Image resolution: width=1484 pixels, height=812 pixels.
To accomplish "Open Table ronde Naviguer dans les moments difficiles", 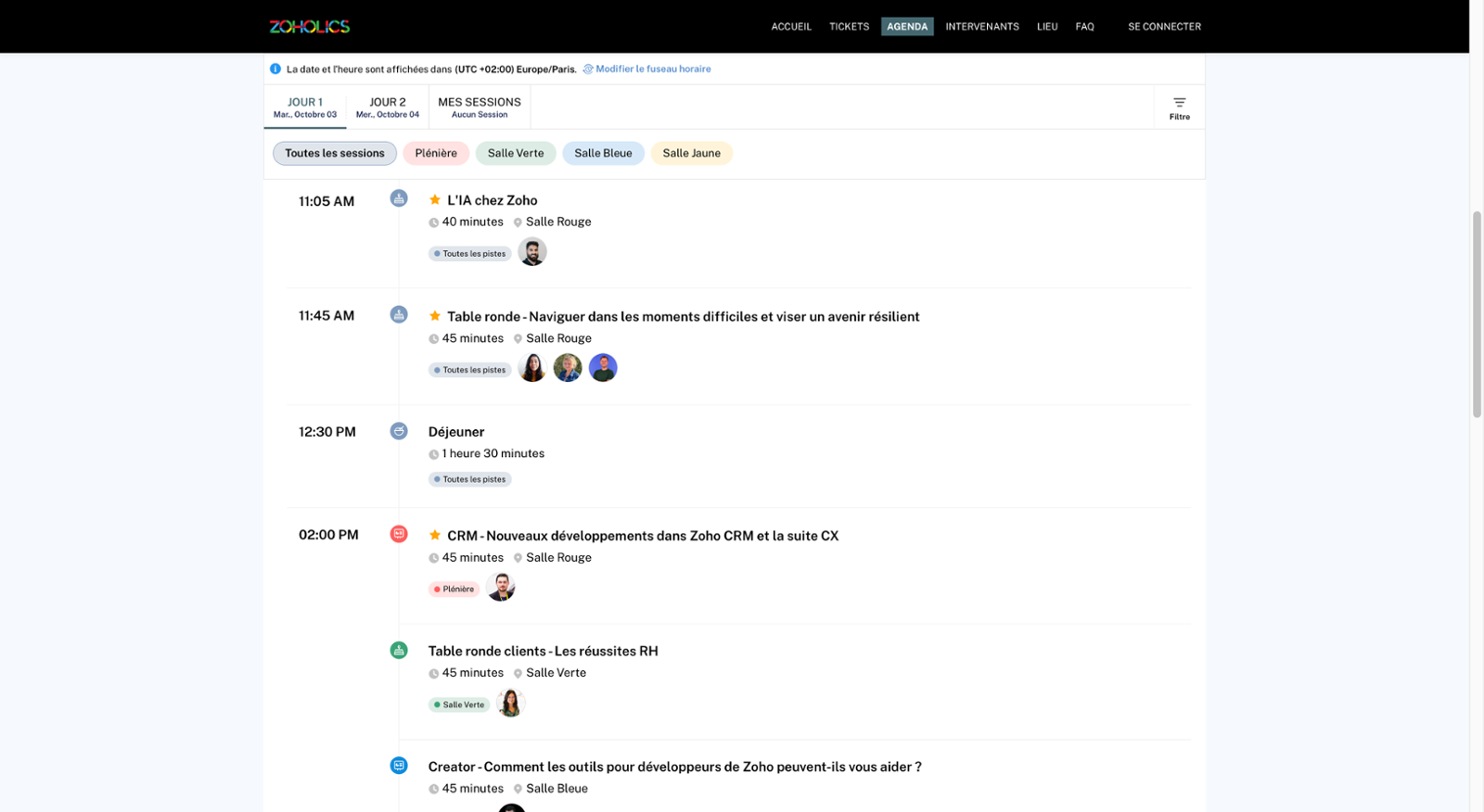I will [684, 316].
